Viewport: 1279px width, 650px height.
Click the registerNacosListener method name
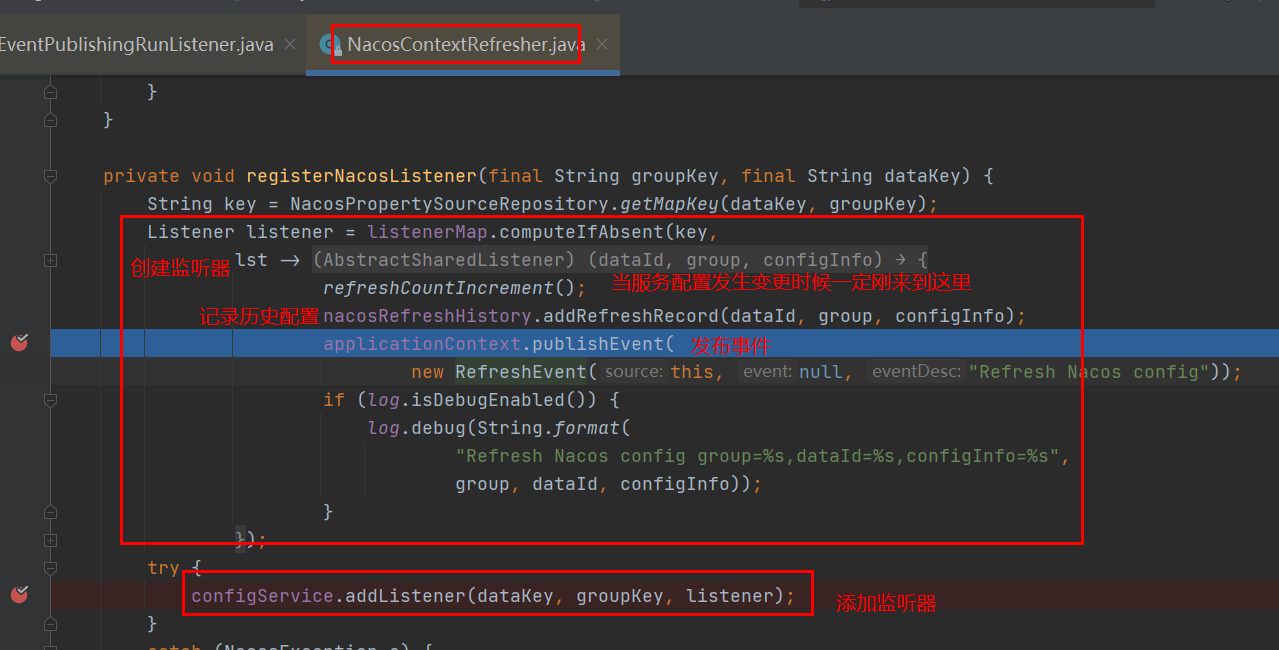(361, 176)
